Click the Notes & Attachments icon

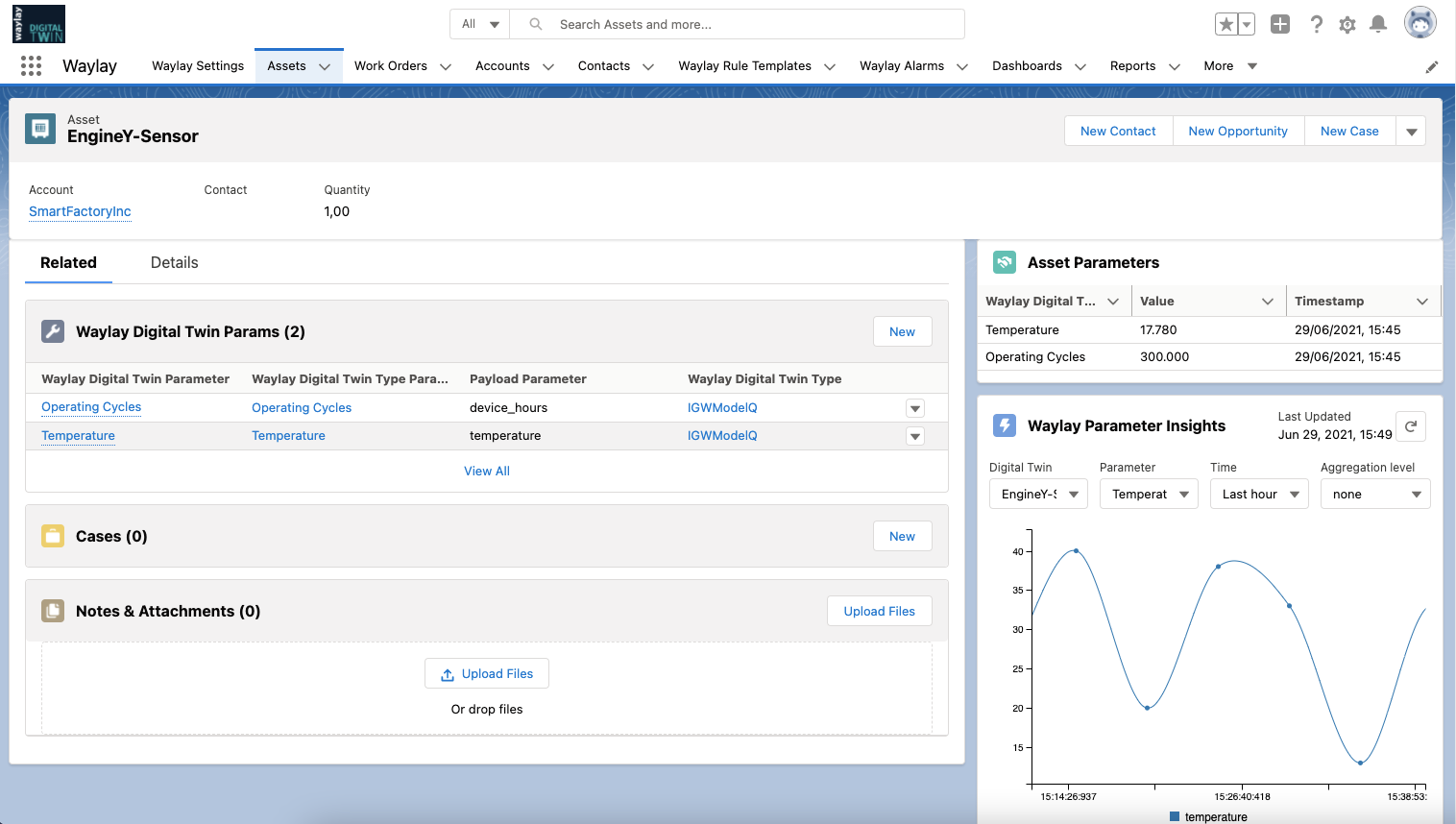tap(53, 611)
